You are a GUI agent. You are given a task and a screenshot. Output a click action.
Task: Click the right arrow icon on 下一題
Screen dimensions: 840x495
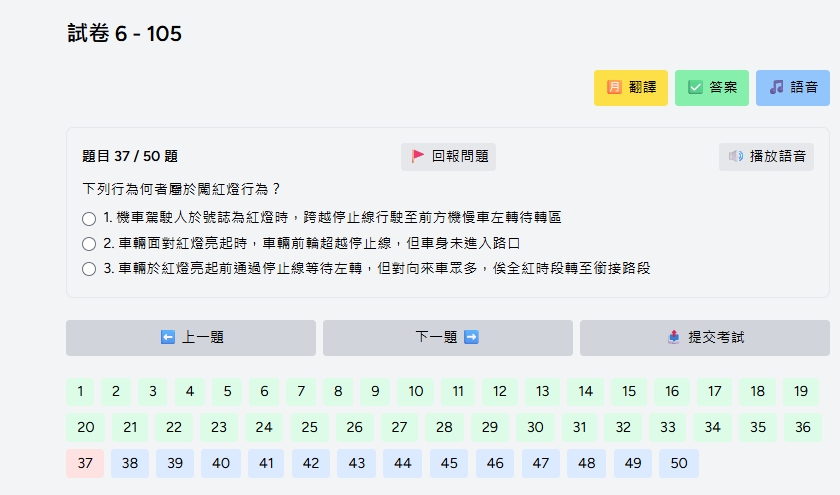pyautogui.click(x=471, y=338)
